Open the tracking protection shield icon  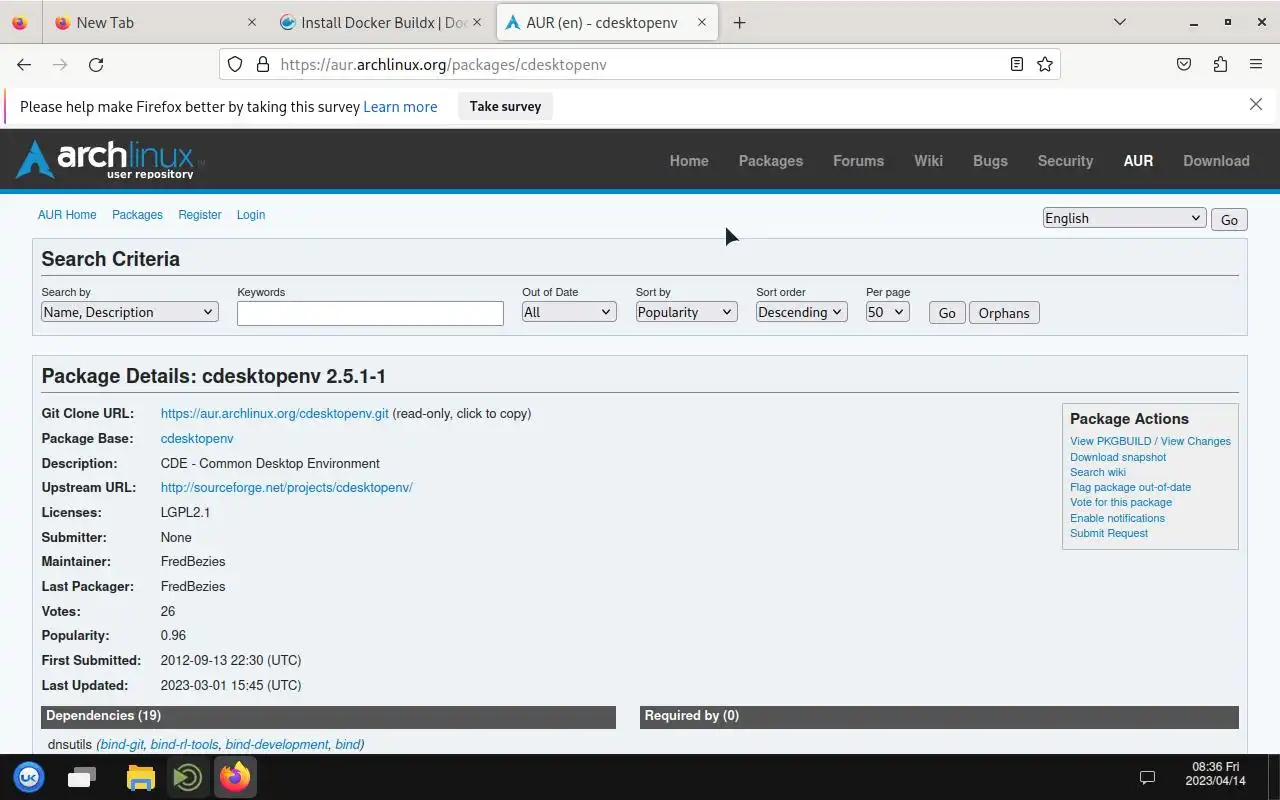(235, 64)
